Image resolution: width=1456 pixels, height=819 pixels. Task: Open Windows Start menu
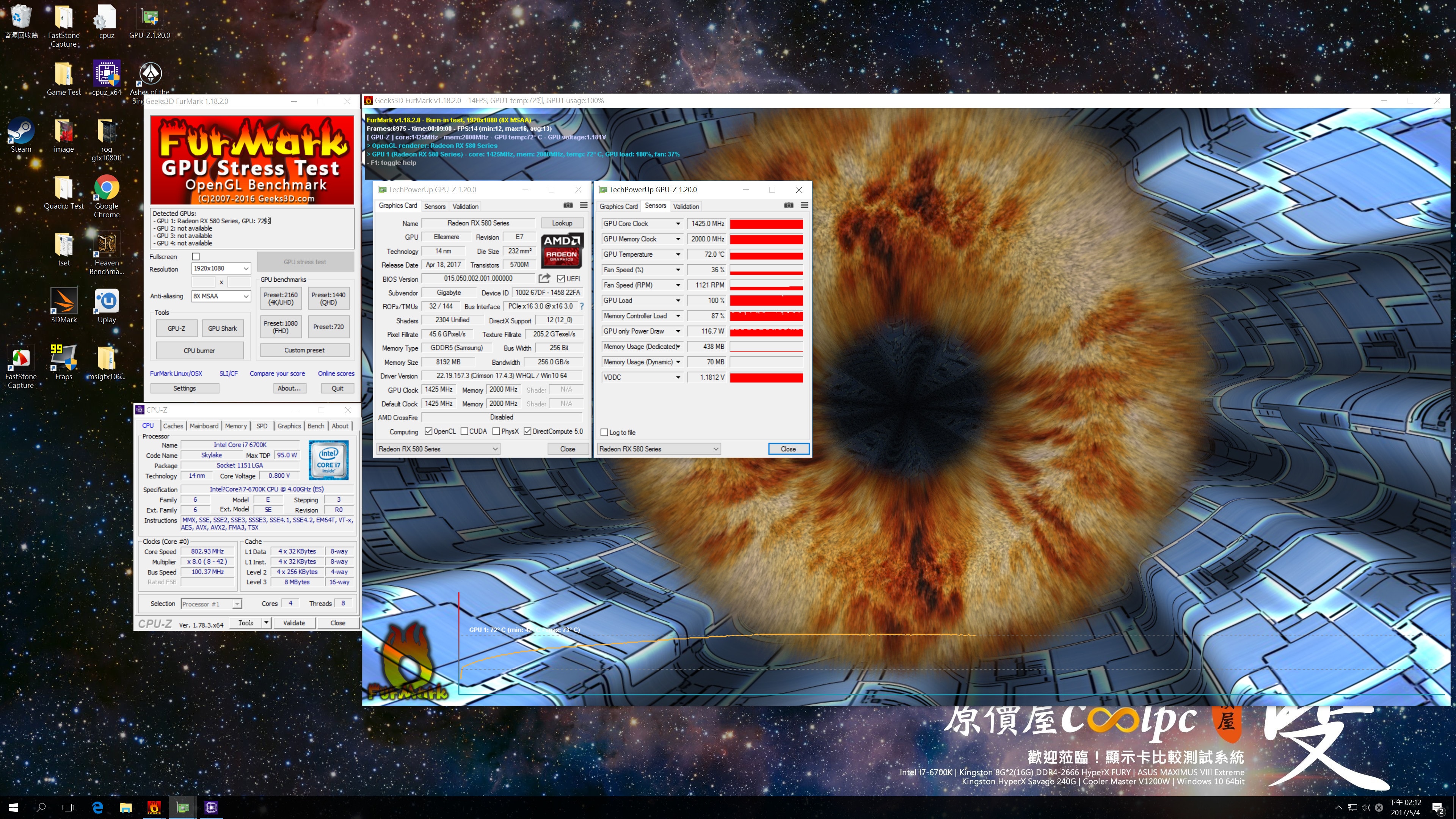(14, 807)
